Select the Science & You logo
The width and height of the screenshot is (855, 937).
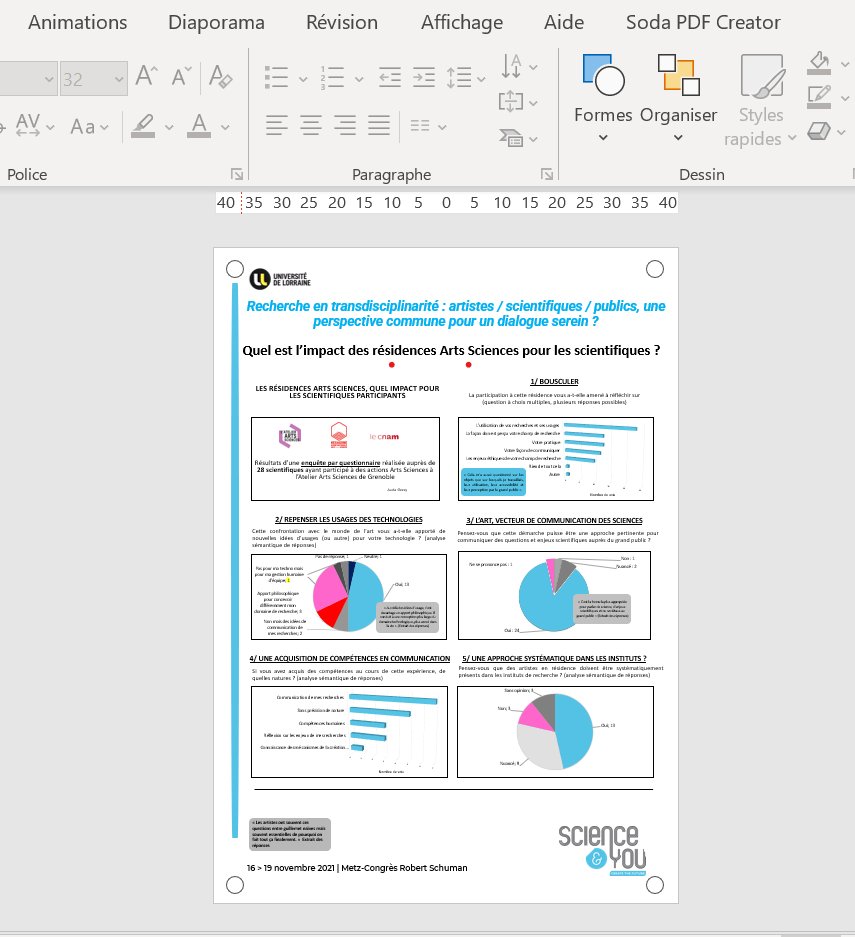tap(602, 849)
